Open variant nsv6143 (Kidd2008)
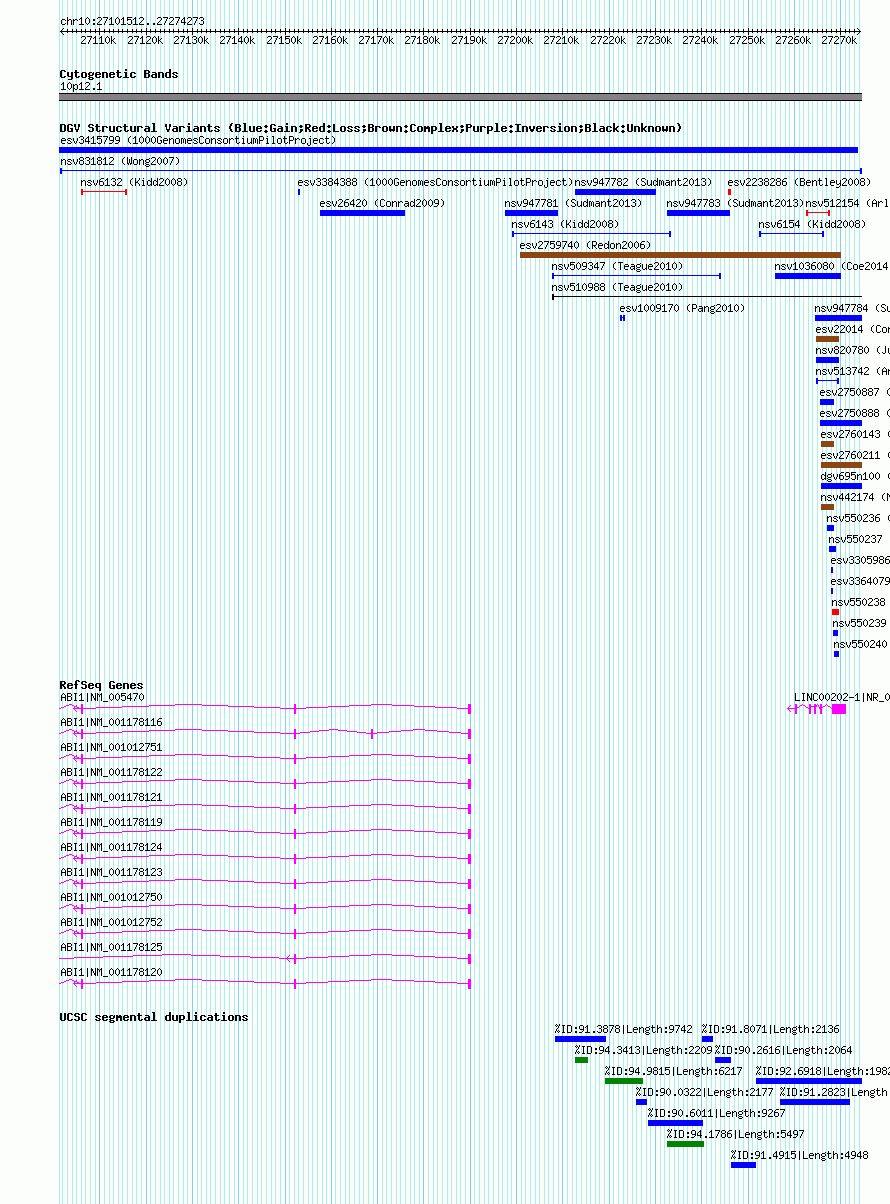The height and width of the screenshot is (1204, 890). click(565, 224)
